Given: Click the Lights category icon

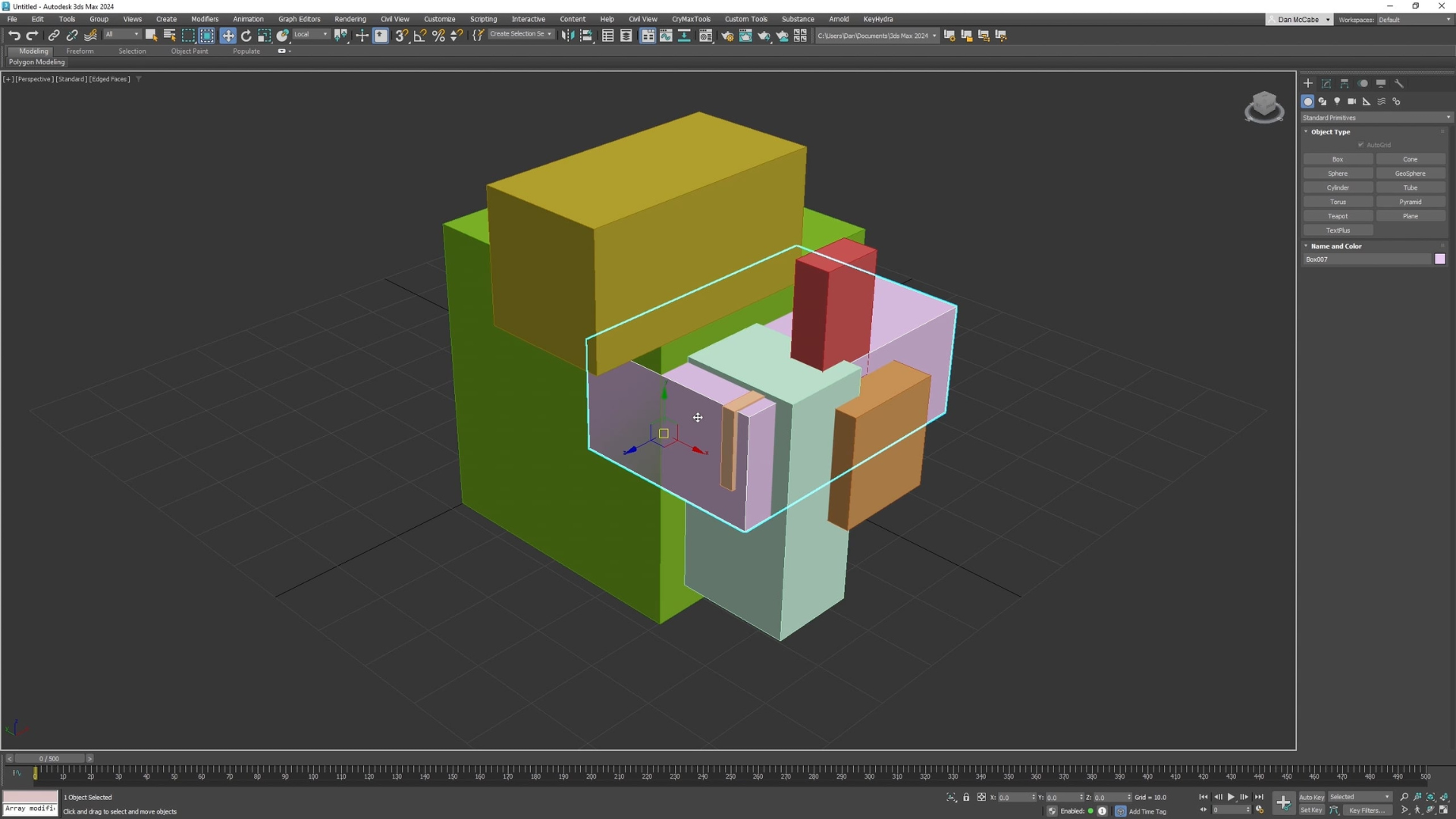Looking at the screenshot, I should (x=1337, y=101).
